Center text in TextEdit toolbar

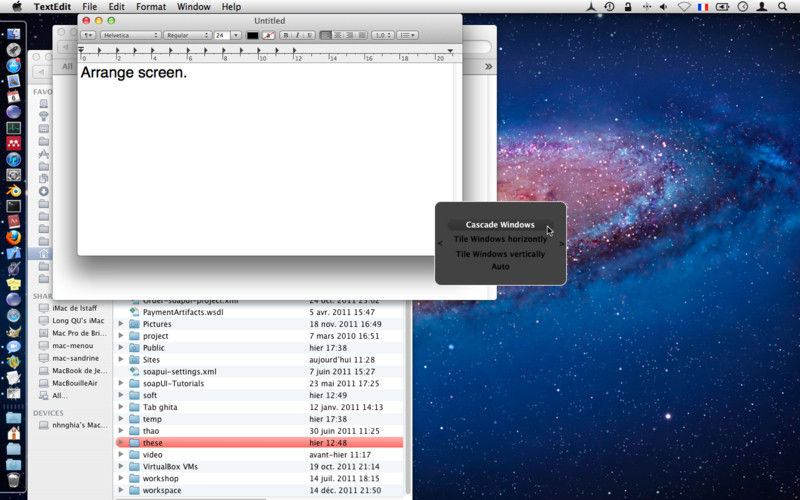pyautogui.click(x=337, y=35)
